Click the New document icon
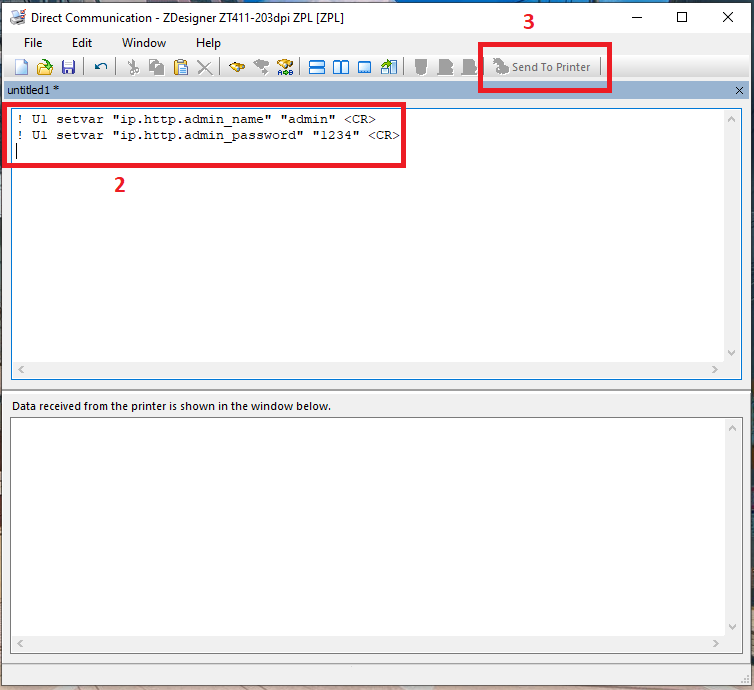Viewport: 754px width, 690px height. pos(20,67)
